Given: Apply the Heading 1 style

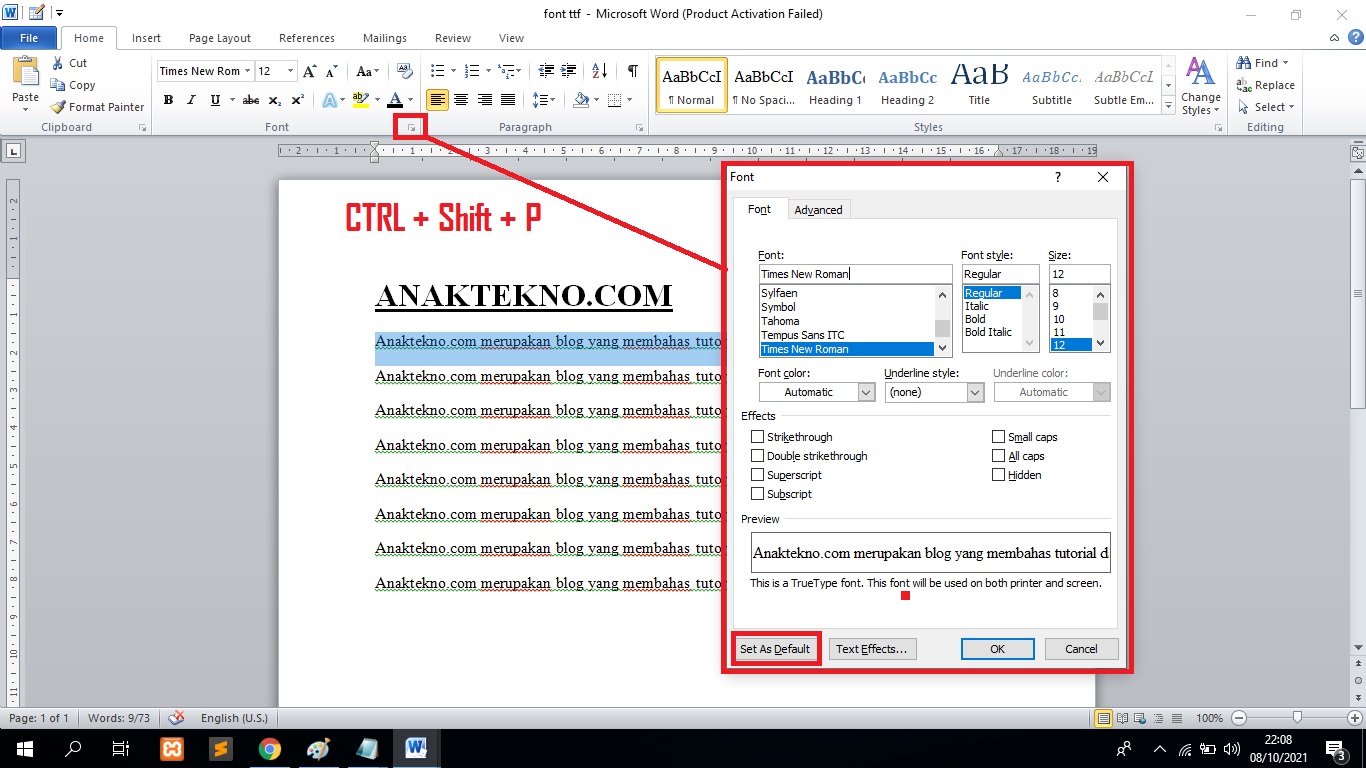Looking at the screenshot, I should [x=836, y=86].
